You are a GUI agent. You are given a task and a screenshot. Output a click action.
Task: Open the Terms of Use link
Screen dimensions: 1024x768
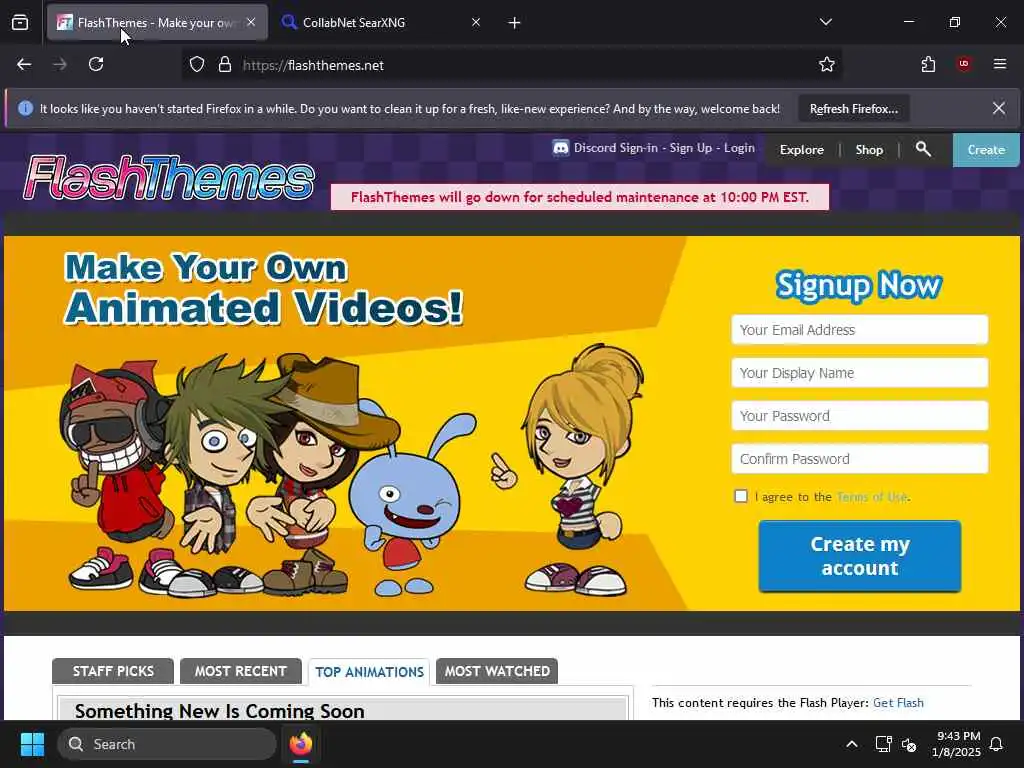pos(872,497)
